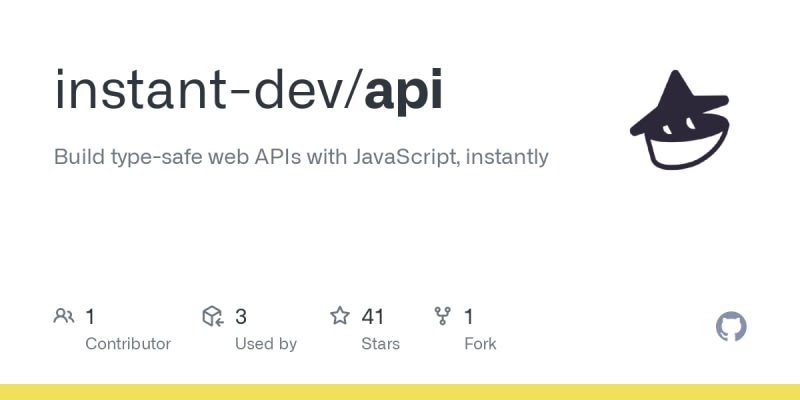Screen dimensions: 800x400
Task: Click the yellow JavaScript language bar
Action: (x=400, y=391)
